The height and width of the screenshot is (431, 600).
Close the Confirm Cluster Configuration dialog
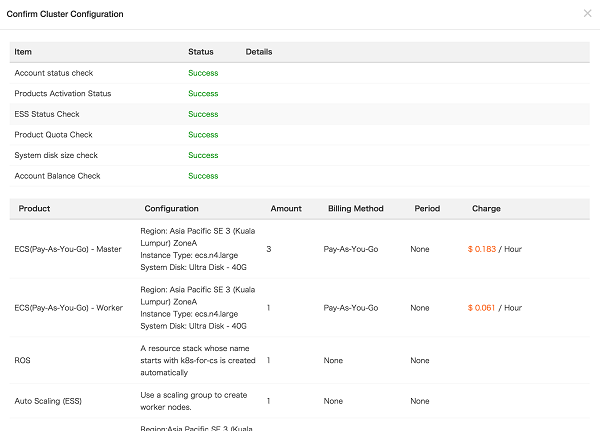587,14
